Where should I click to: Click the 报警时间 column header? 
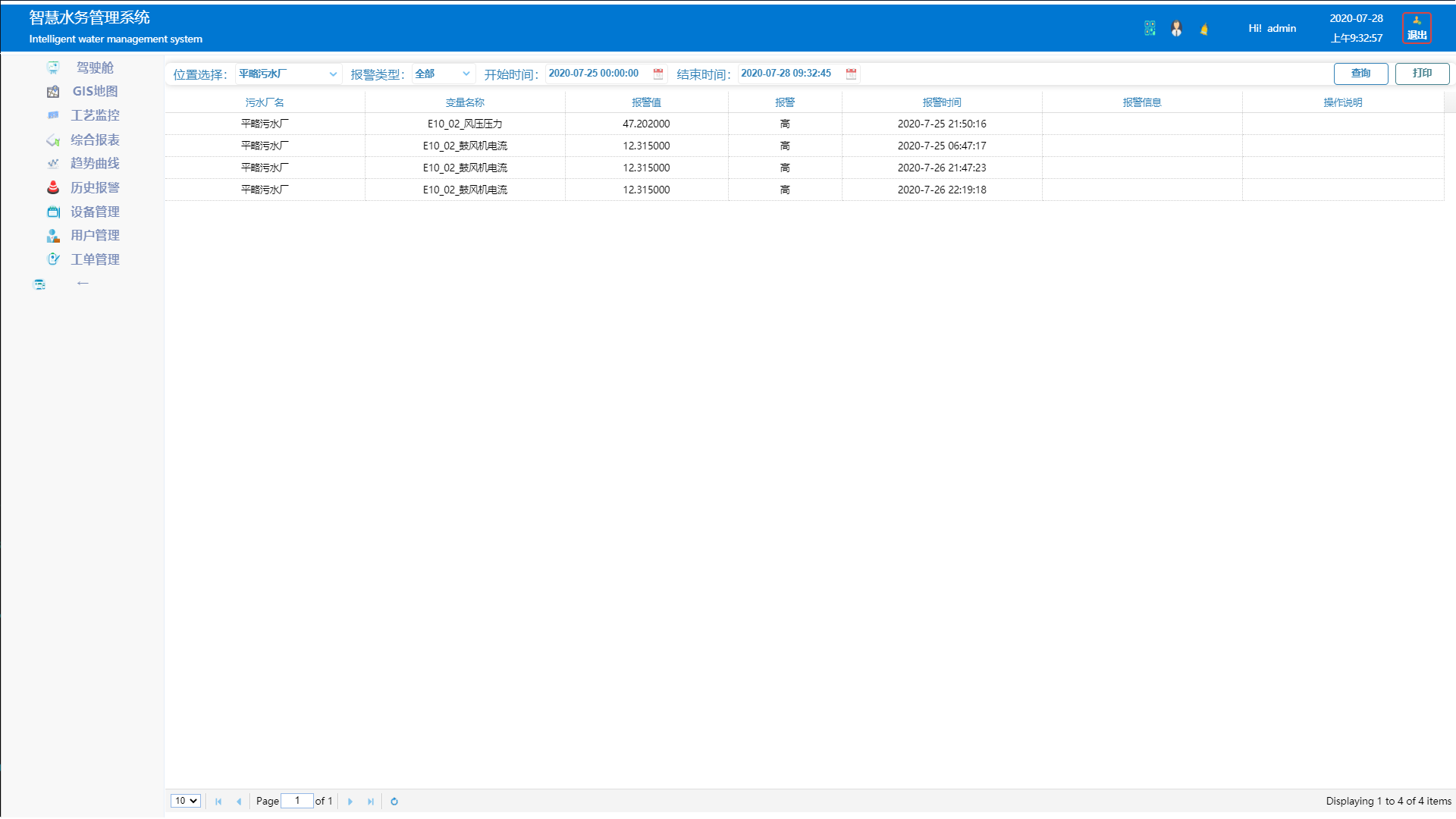pos(942,102)
